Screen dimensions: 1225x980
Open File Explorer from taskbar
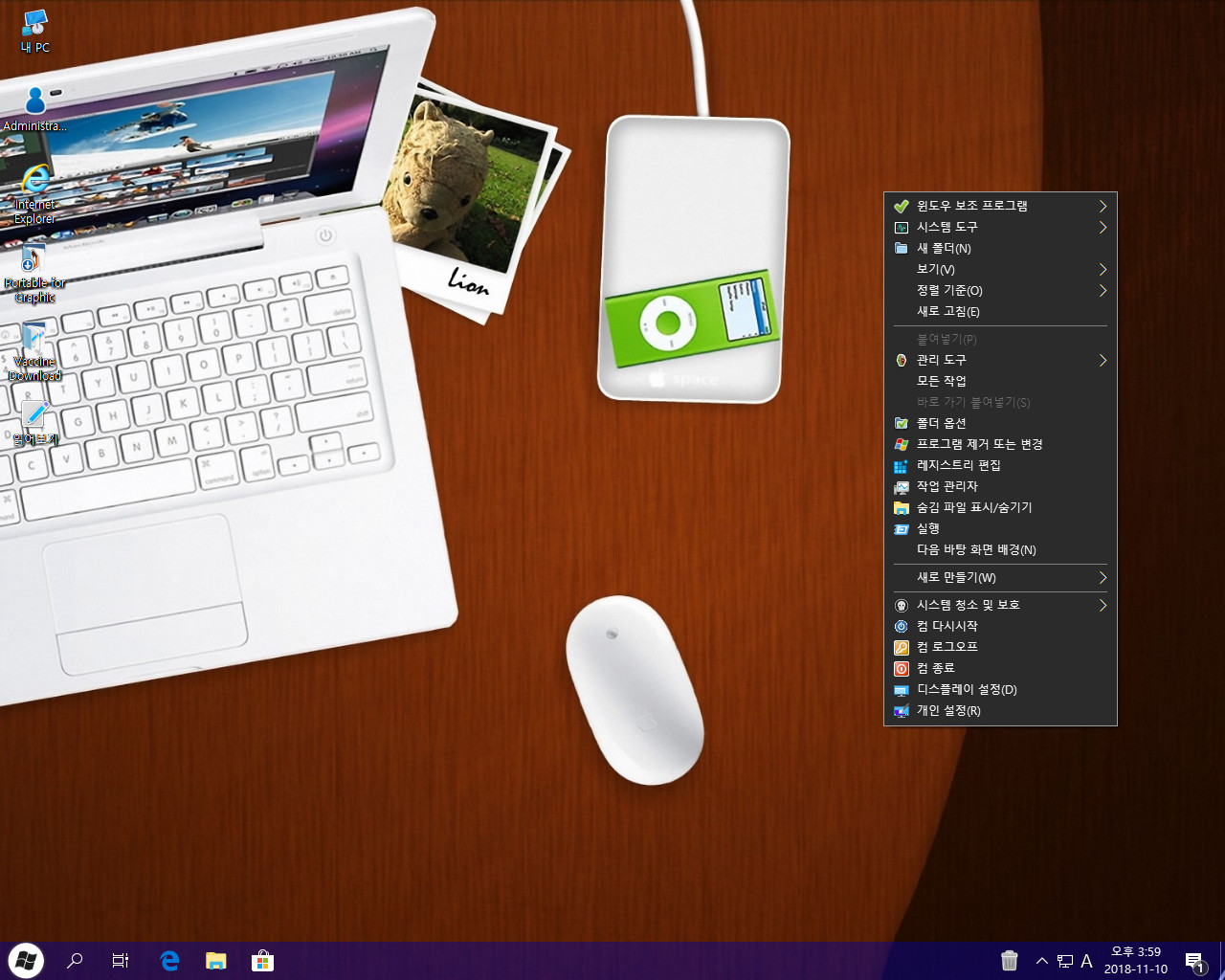(x=216, y=961)
